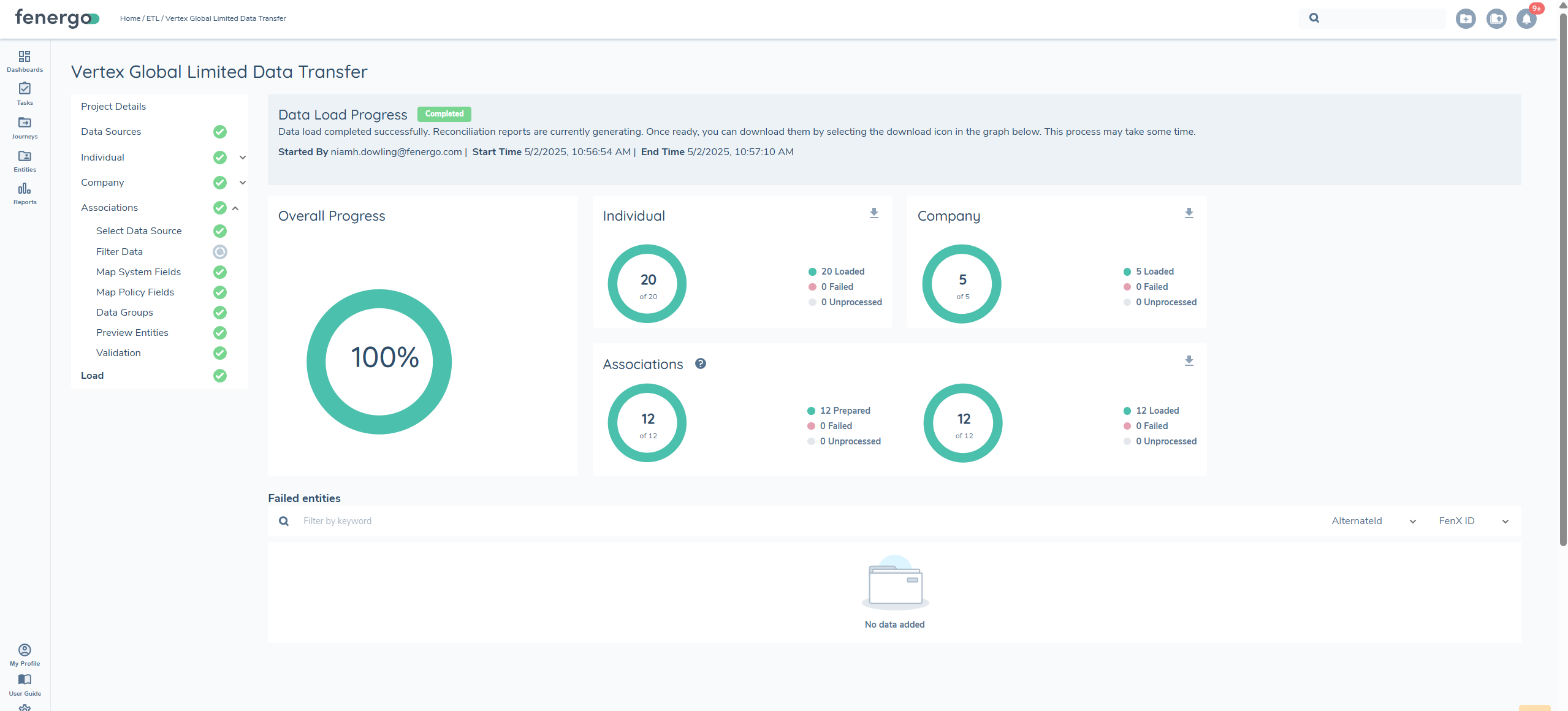Viewport: 1568px width, 711px height.
Task: Open the Tasks sidebar icon
Action: (x=25, y=93)
